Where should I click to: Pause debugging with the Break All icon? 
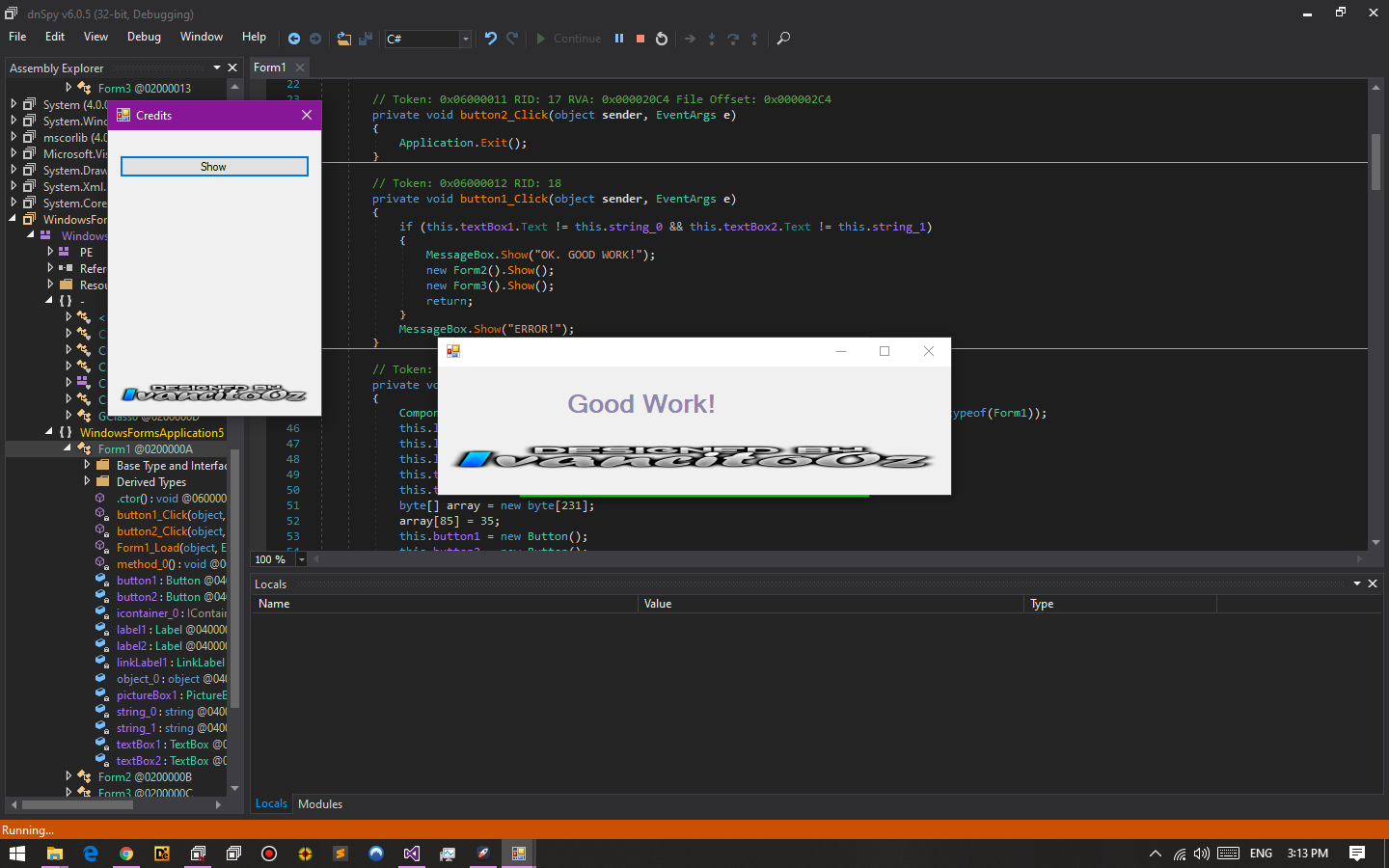(x=619, y=39)
